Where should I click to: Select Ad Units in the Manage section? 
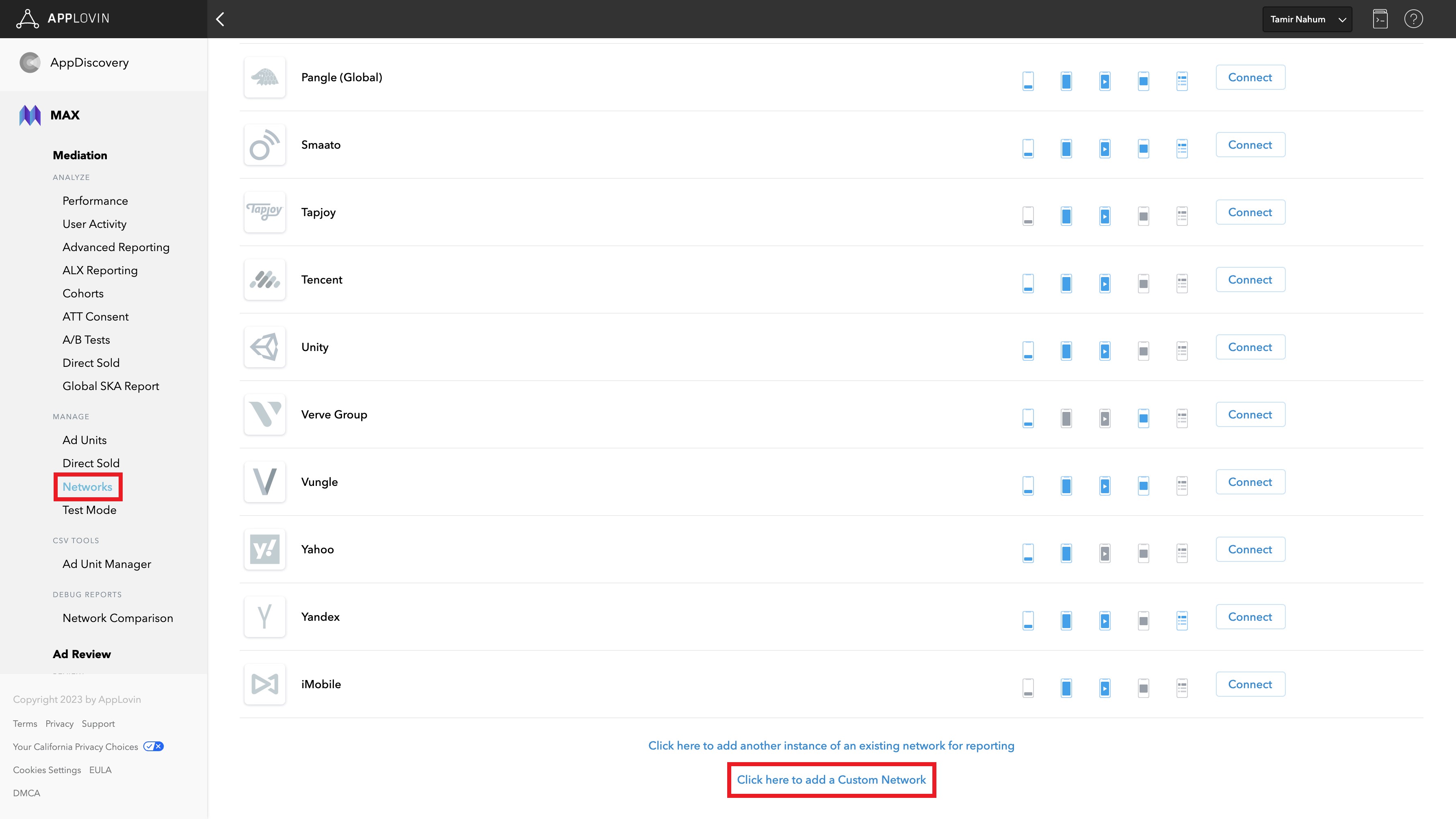coord(84,440)
